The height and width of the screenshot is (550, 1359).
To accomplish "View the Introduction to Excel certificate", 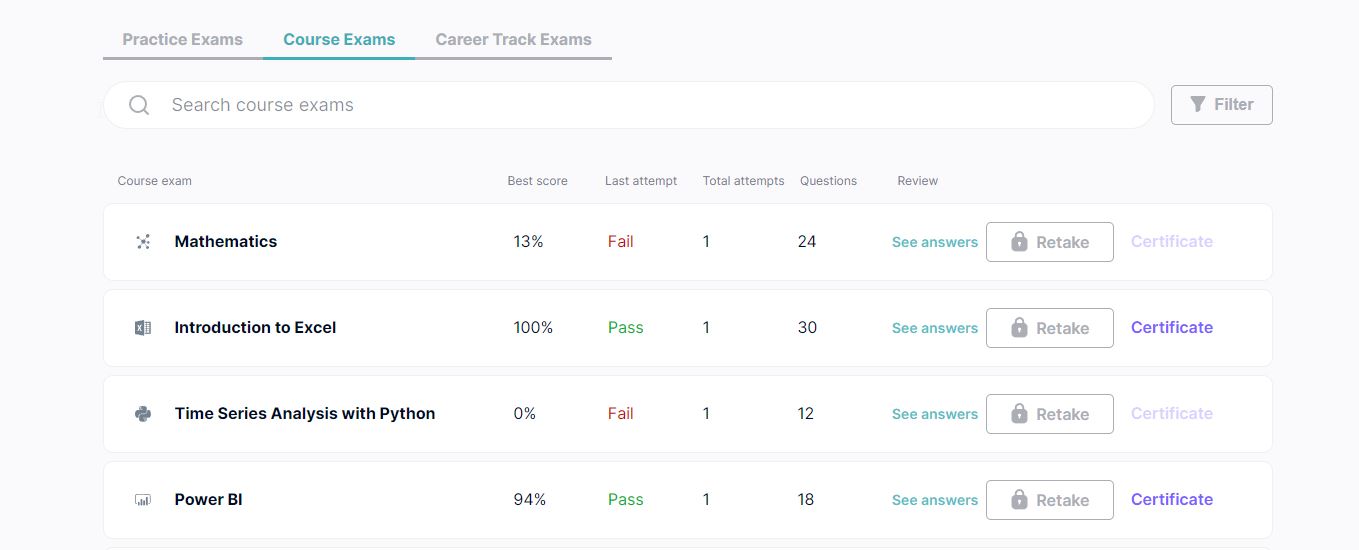I will (1171, 328).
